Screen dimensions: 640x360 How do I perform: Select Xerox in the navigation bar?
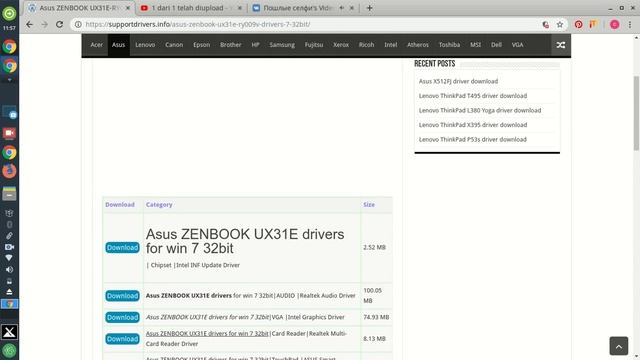pyautogui.click(x=341, y=45)
